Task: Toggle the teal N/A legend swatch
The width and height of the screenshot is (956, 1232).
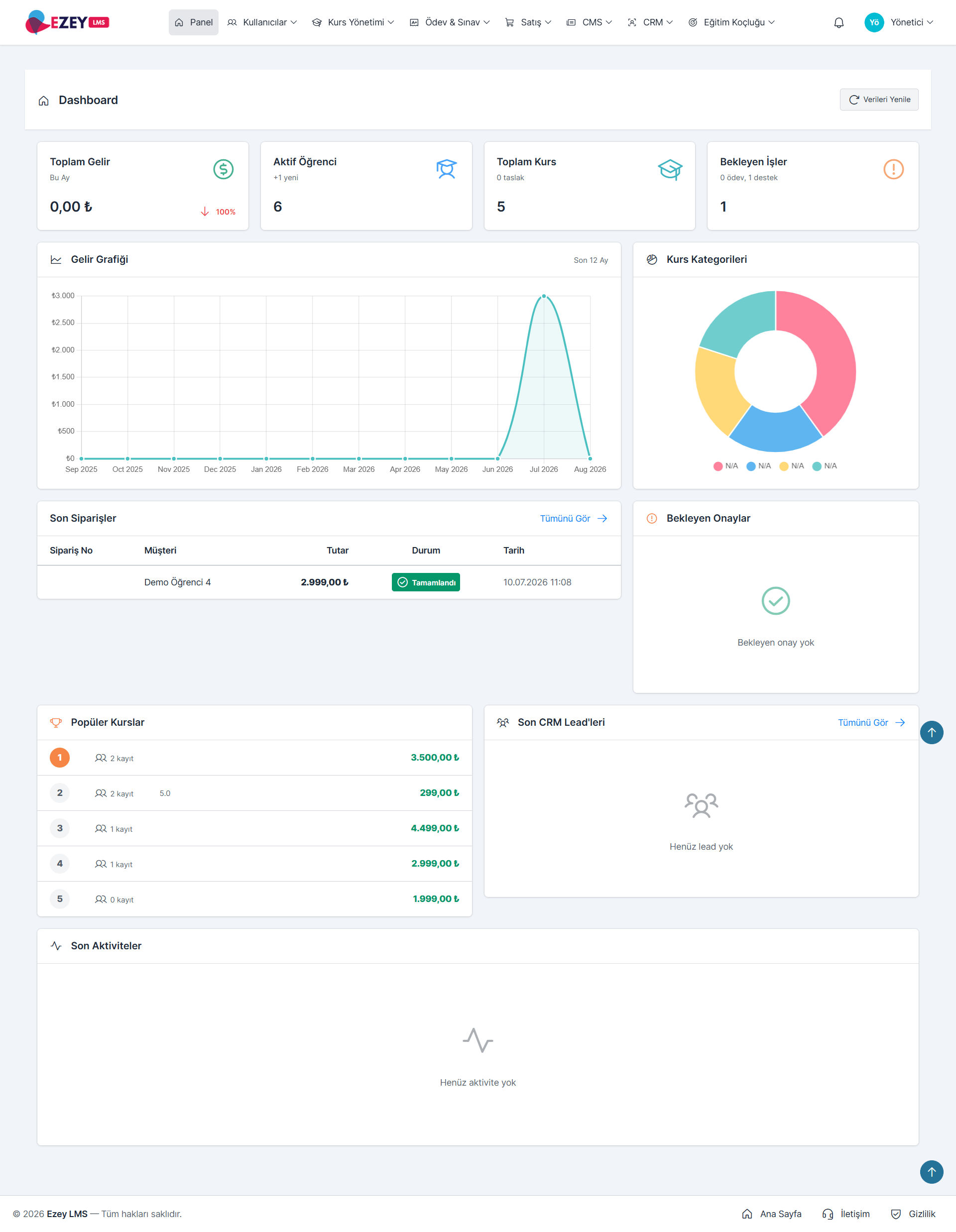Action: pos(816,466)
